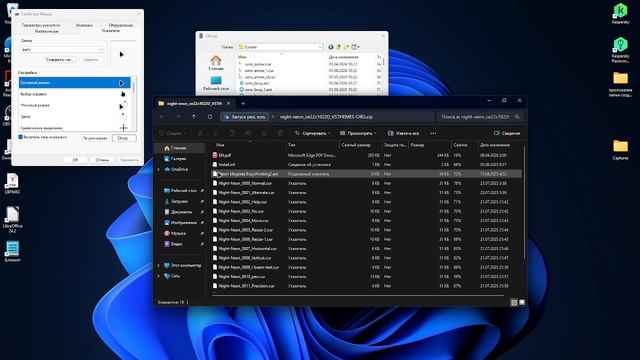Click the Rename icon in Explorer toolbar

coord(248,133)
